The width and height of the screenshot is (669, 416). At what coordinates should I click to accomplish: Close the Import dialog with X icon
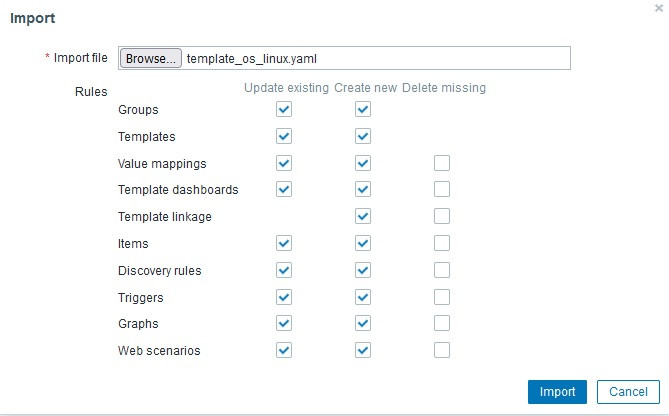658,8
